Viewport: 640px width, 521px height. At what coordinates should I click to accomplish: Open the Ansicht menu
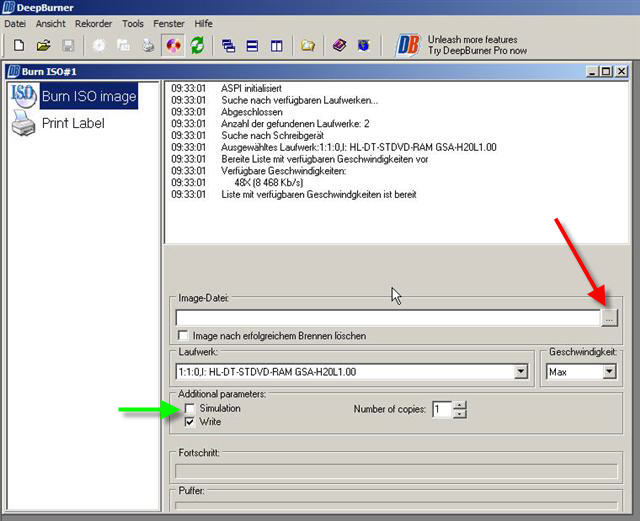[51, 24]
